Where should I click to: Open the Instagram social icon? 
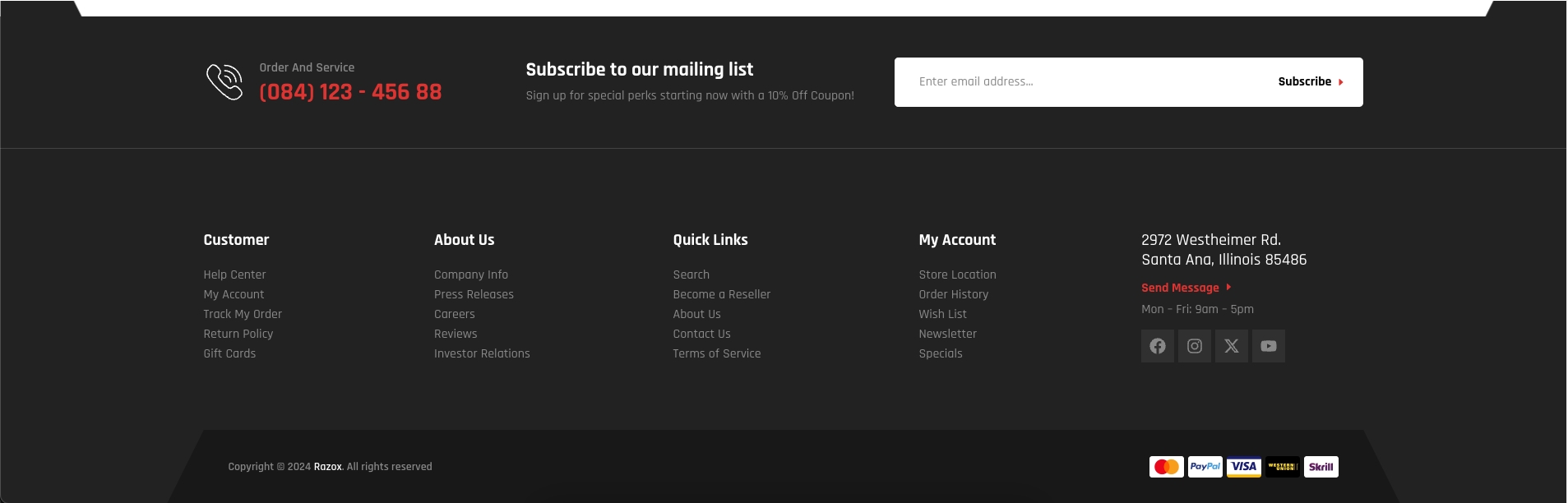click(1194, 346)
